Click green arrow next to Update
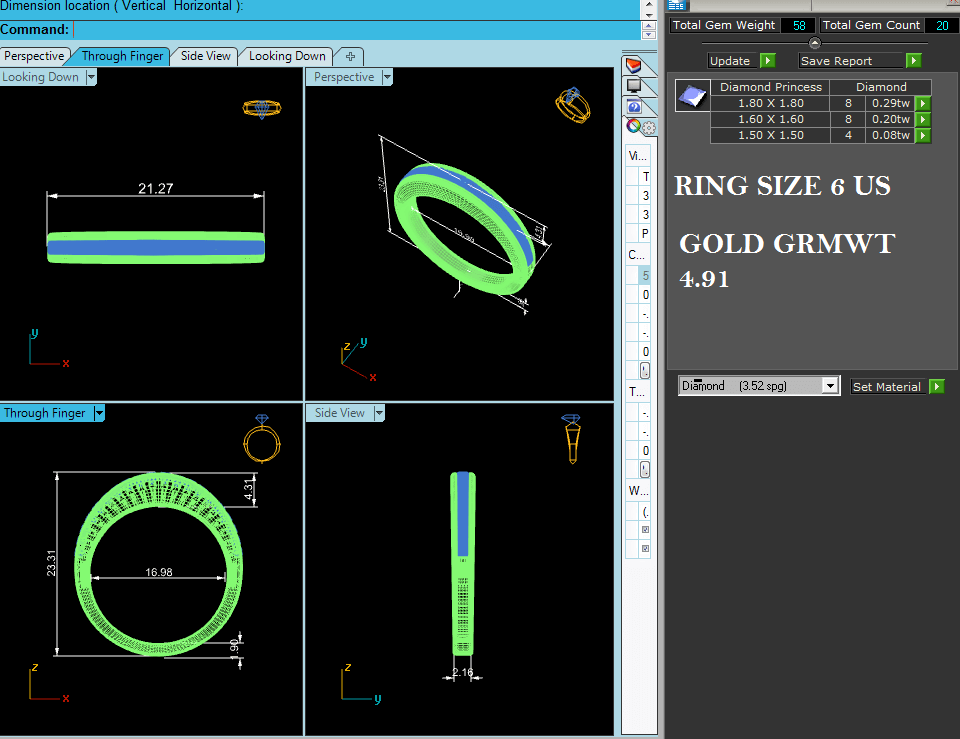The width and height of the screenshot is (960, 739). pos(767,61)
